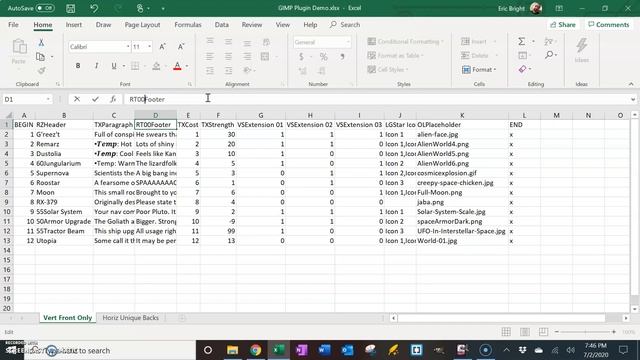Open the font size 11 dropdown
Image resolution: width=640 pixels, height=360 pixels.
(x=149, y=47)
